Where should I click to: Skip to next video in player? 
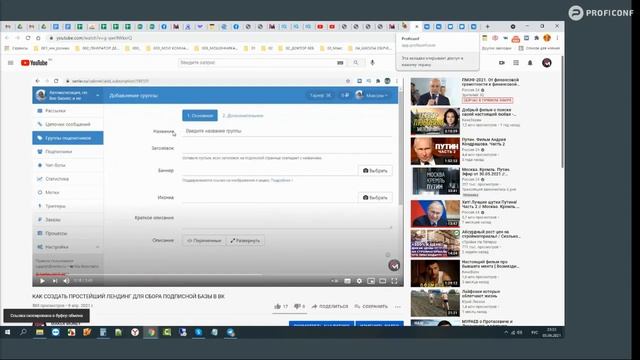pyautogui.click(x=55, y=281)
